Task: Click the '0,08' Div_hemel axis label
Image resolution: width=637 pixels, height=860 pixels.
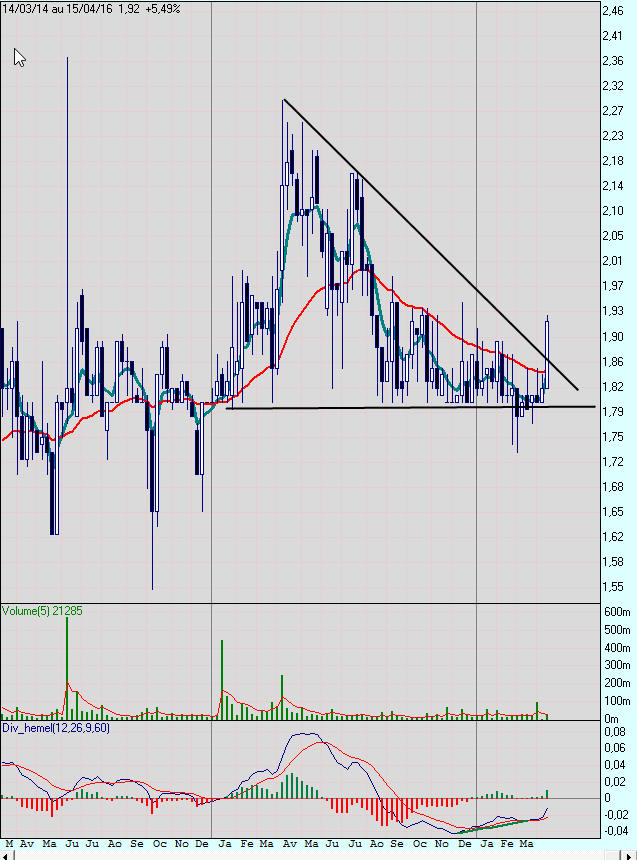Action: pyautogui.click(x=615, y=732)
